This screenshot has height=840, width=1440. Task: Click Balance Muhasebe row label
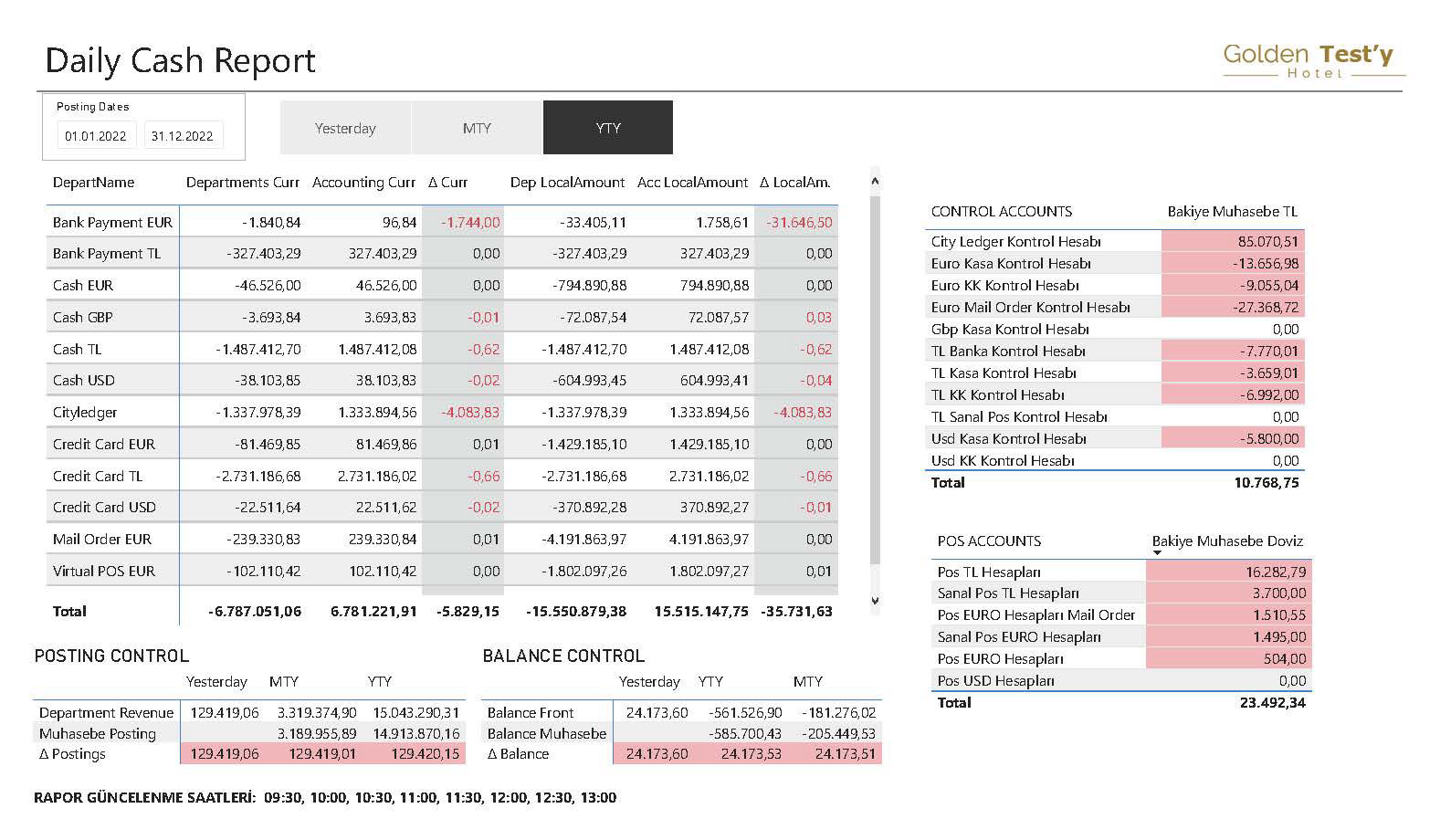pyautogui.click(x=547, y=734)
